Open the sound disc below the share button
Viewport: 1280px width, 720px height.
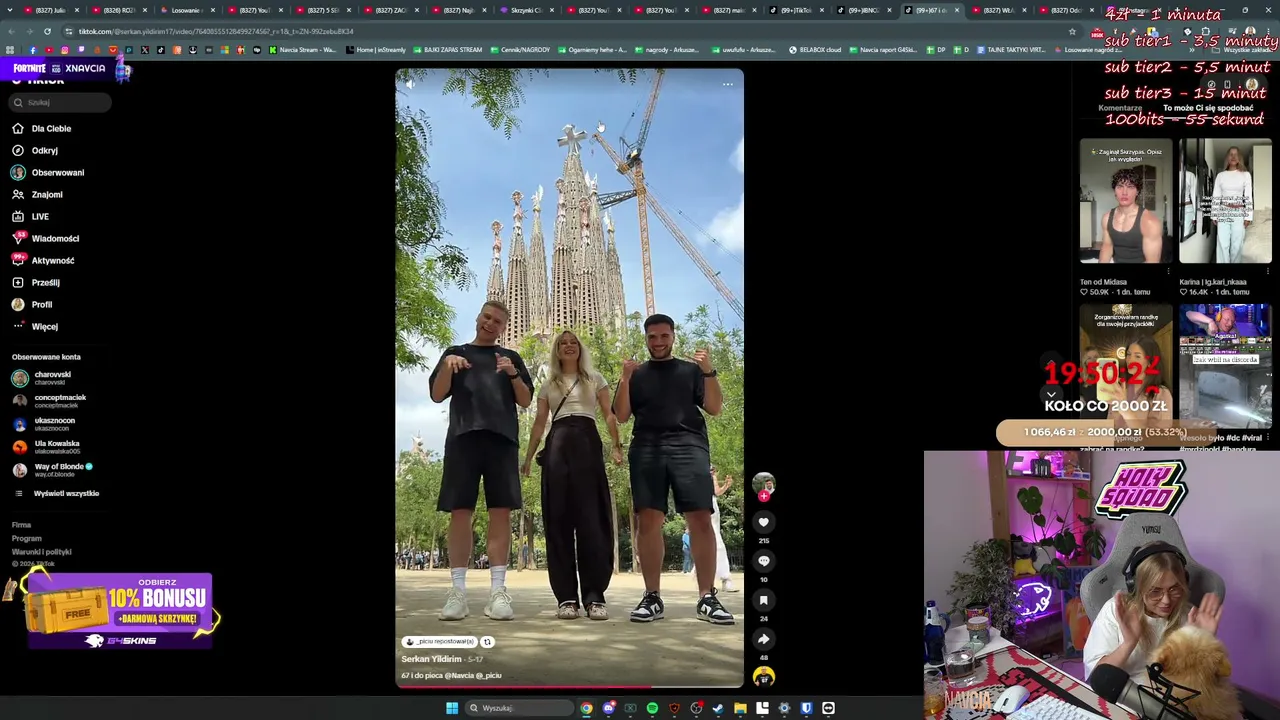pos(763,677)
